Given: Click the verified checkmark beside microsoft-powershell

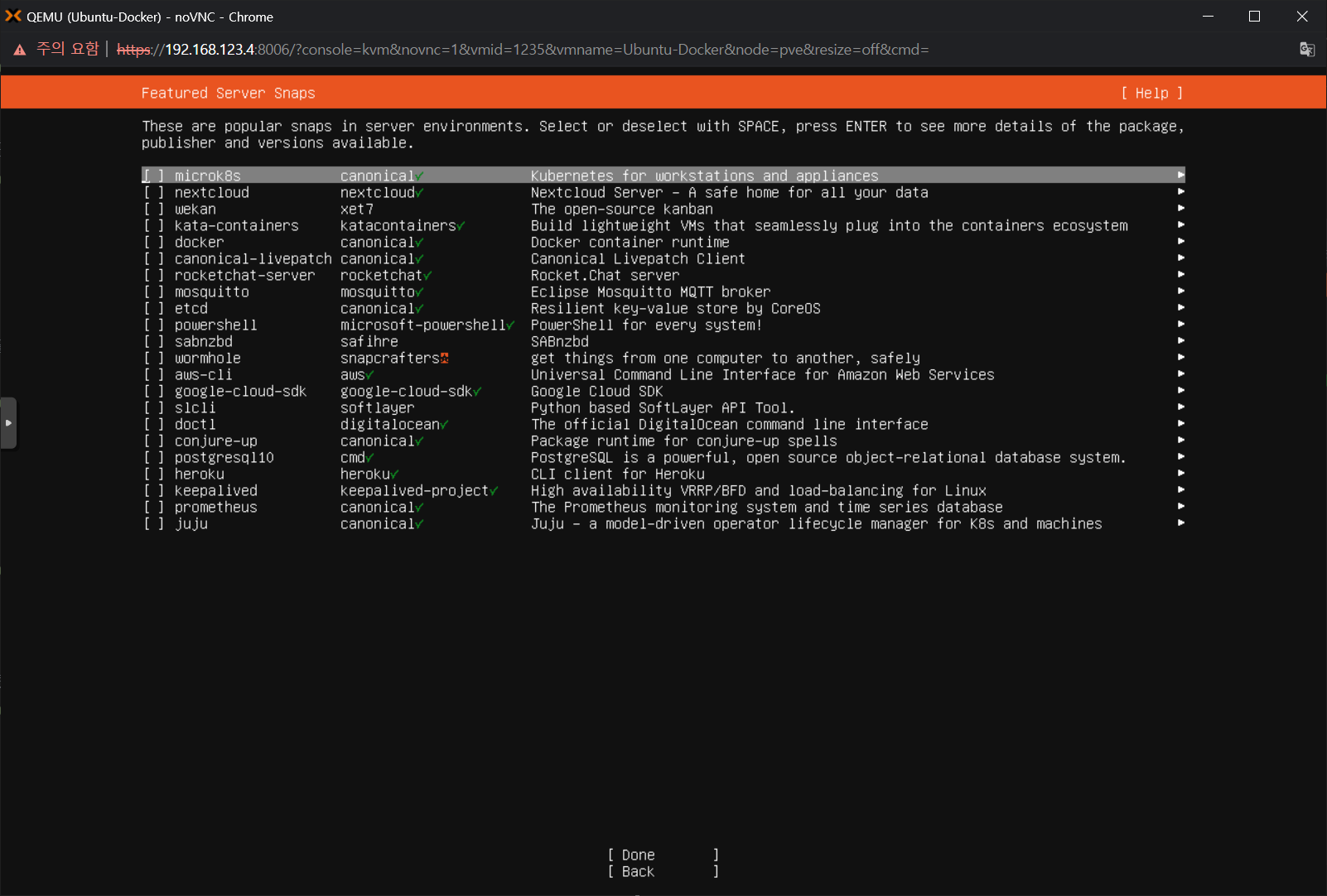Looking at the screenshot, I should tap(510, 325).
